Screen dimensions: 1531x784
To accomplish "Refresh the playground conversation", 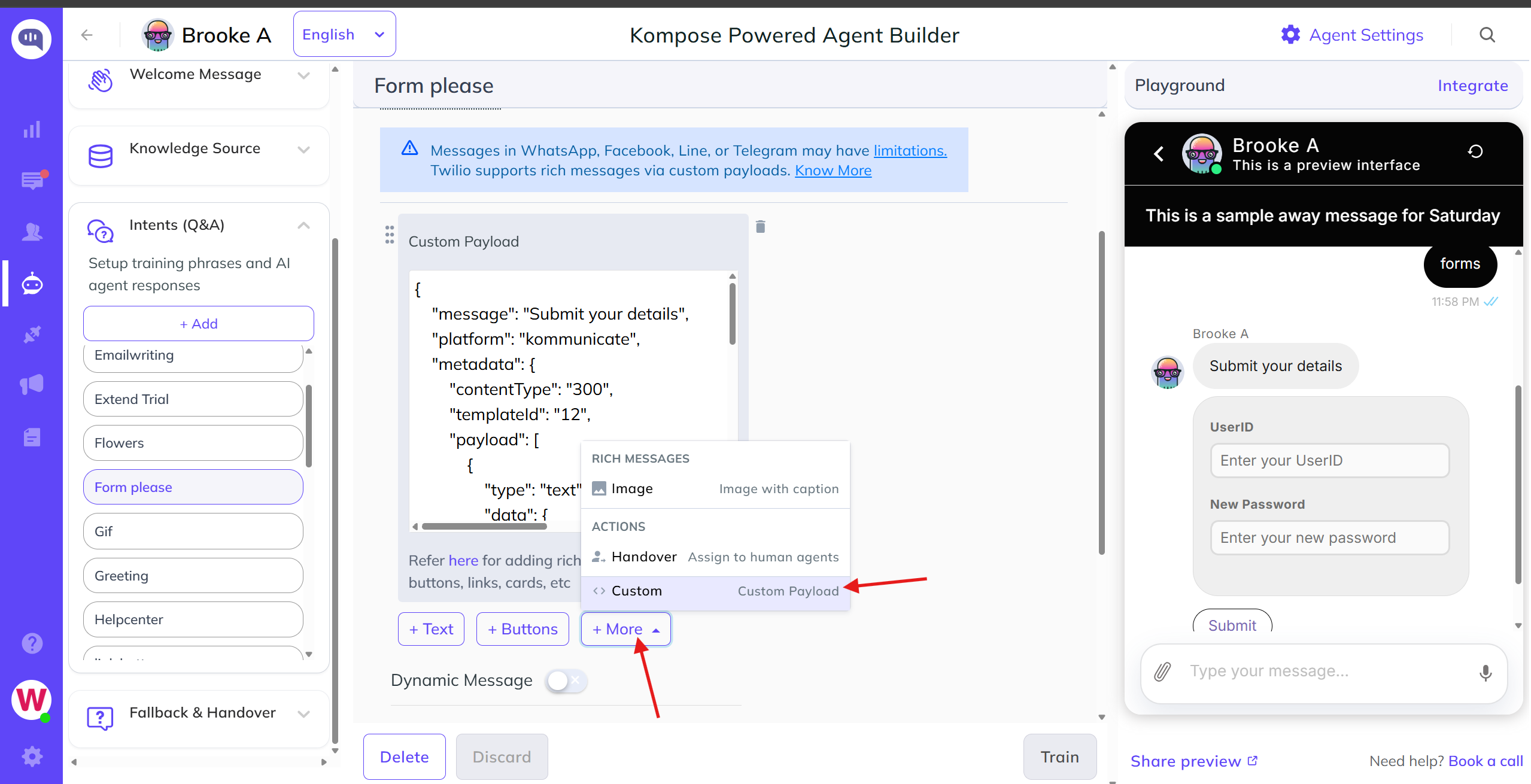I will [x=1475, y=151].
